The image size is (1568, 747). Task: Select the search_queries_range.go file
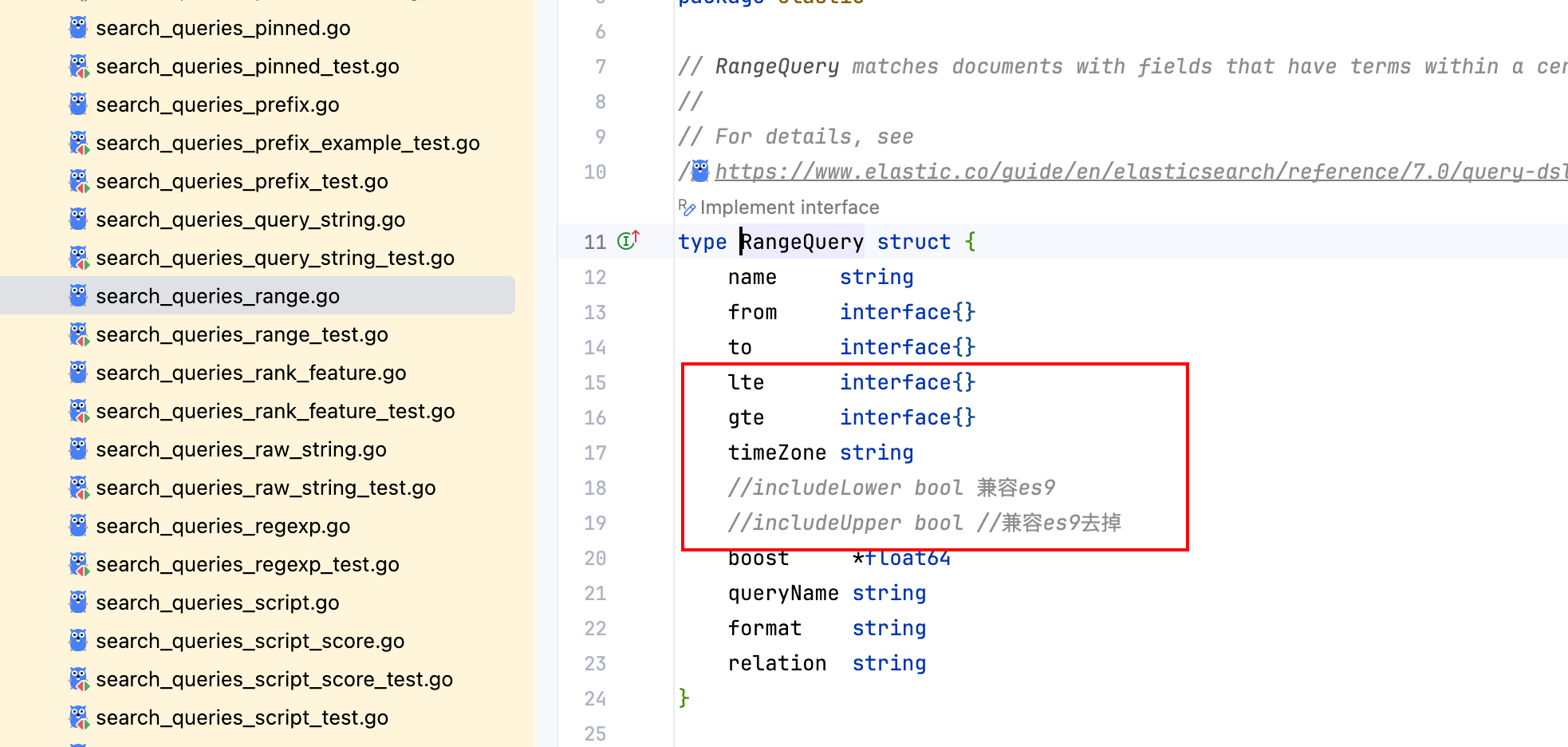(x=217, y=296)
